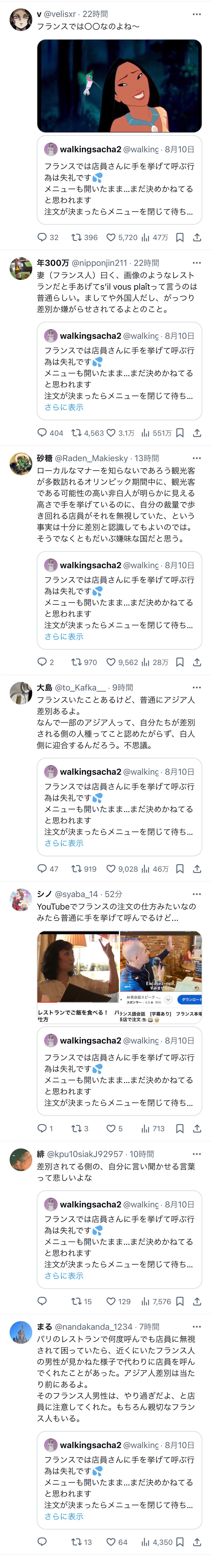This screenshot has width=212, height=1568.
Task: Like the tweet by @velisxr
Action: [111, 237]
